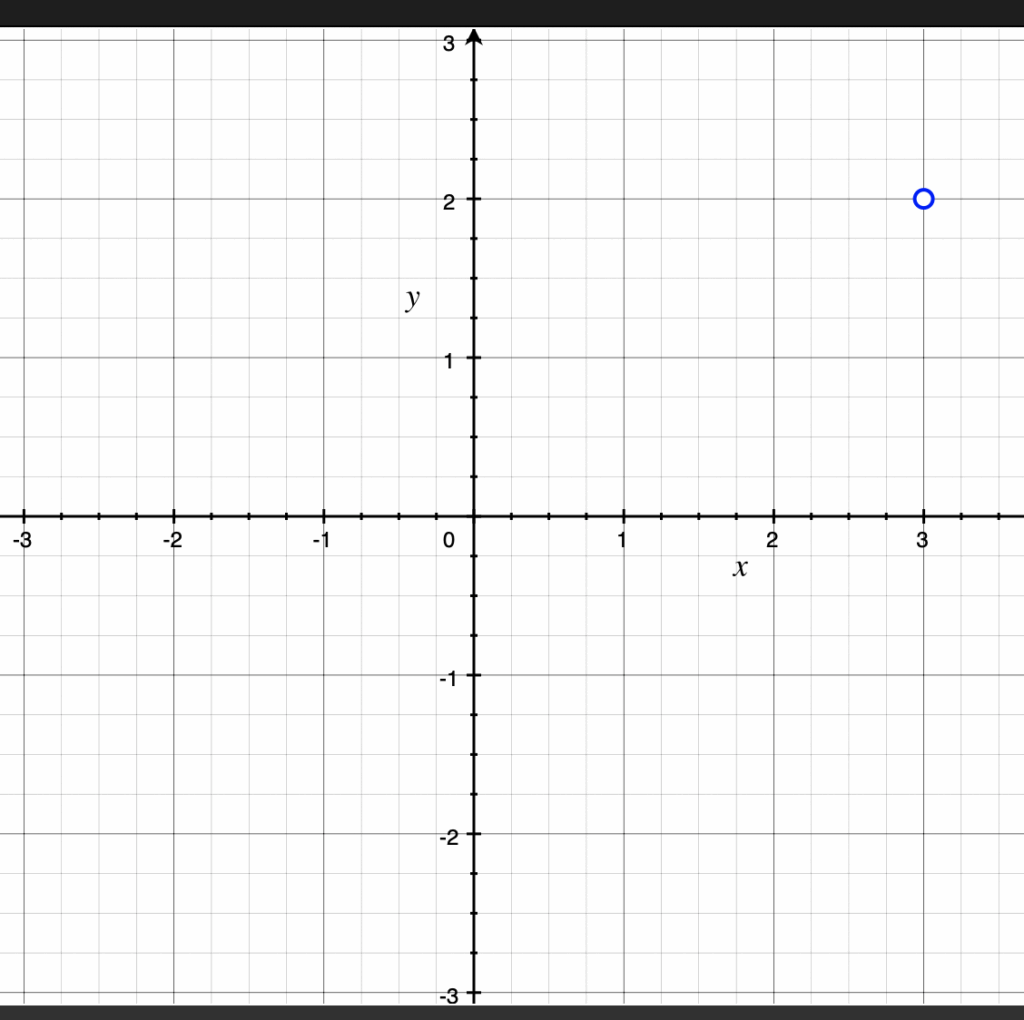Select the -3 tick label on x-axis
This screenshot has height=1020, width=1024.
20,541
